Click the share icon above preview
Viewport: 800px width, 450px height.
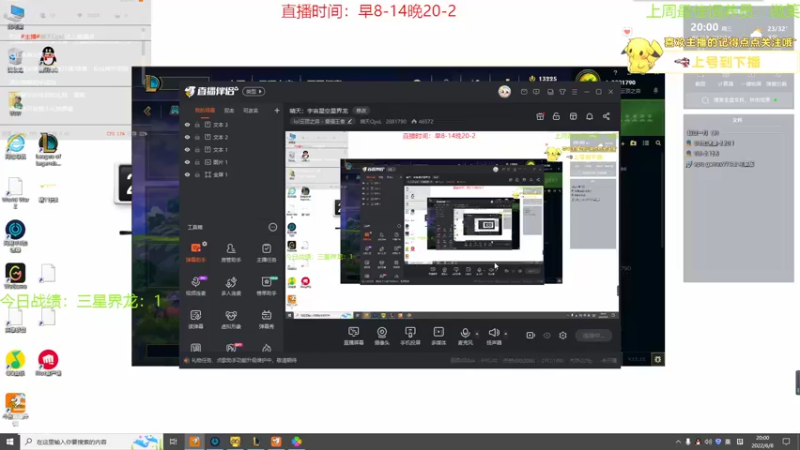click(606, 116)
